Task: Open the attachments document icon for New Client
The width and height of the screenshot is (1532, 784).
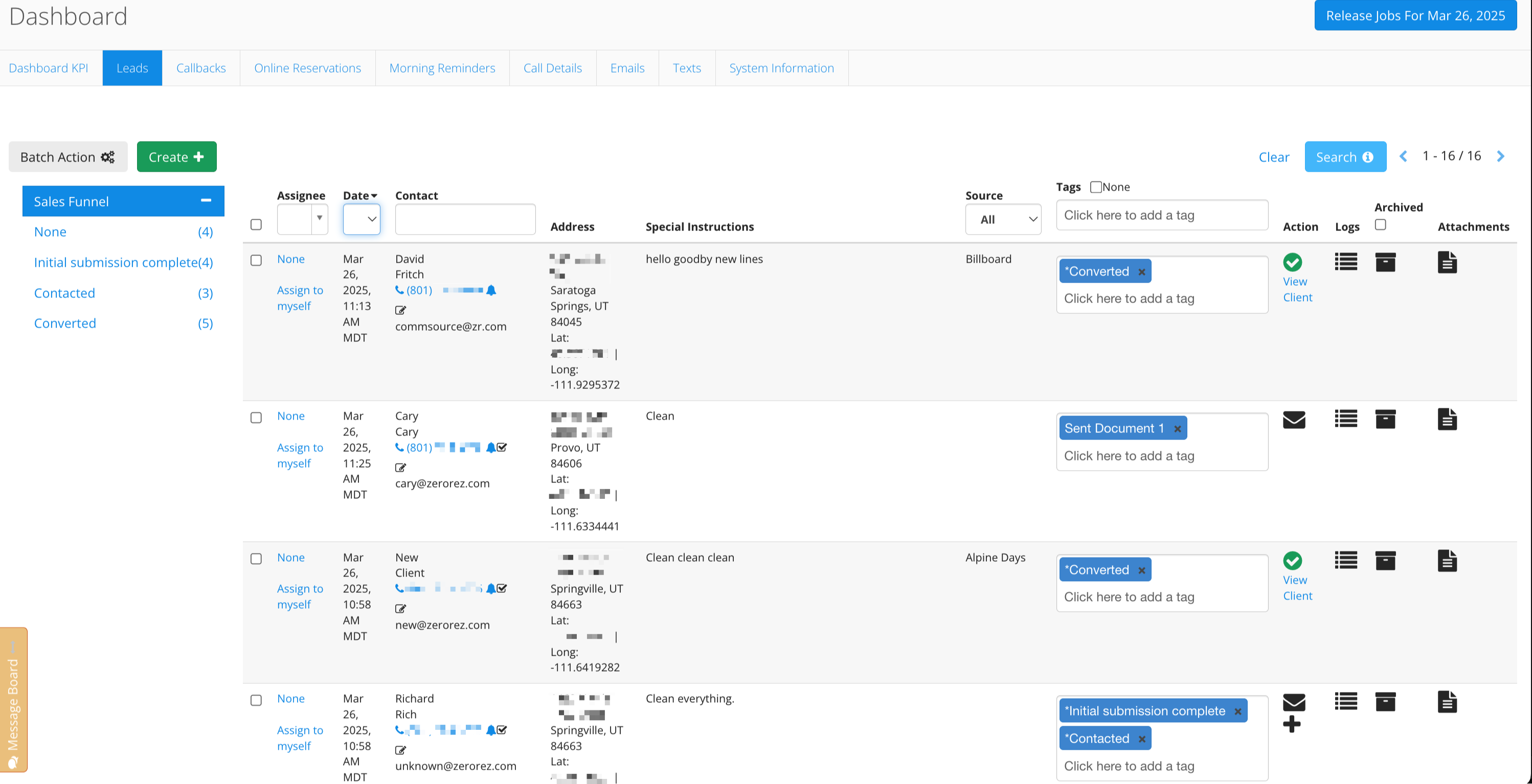Action: click(x=1447, y=561)
